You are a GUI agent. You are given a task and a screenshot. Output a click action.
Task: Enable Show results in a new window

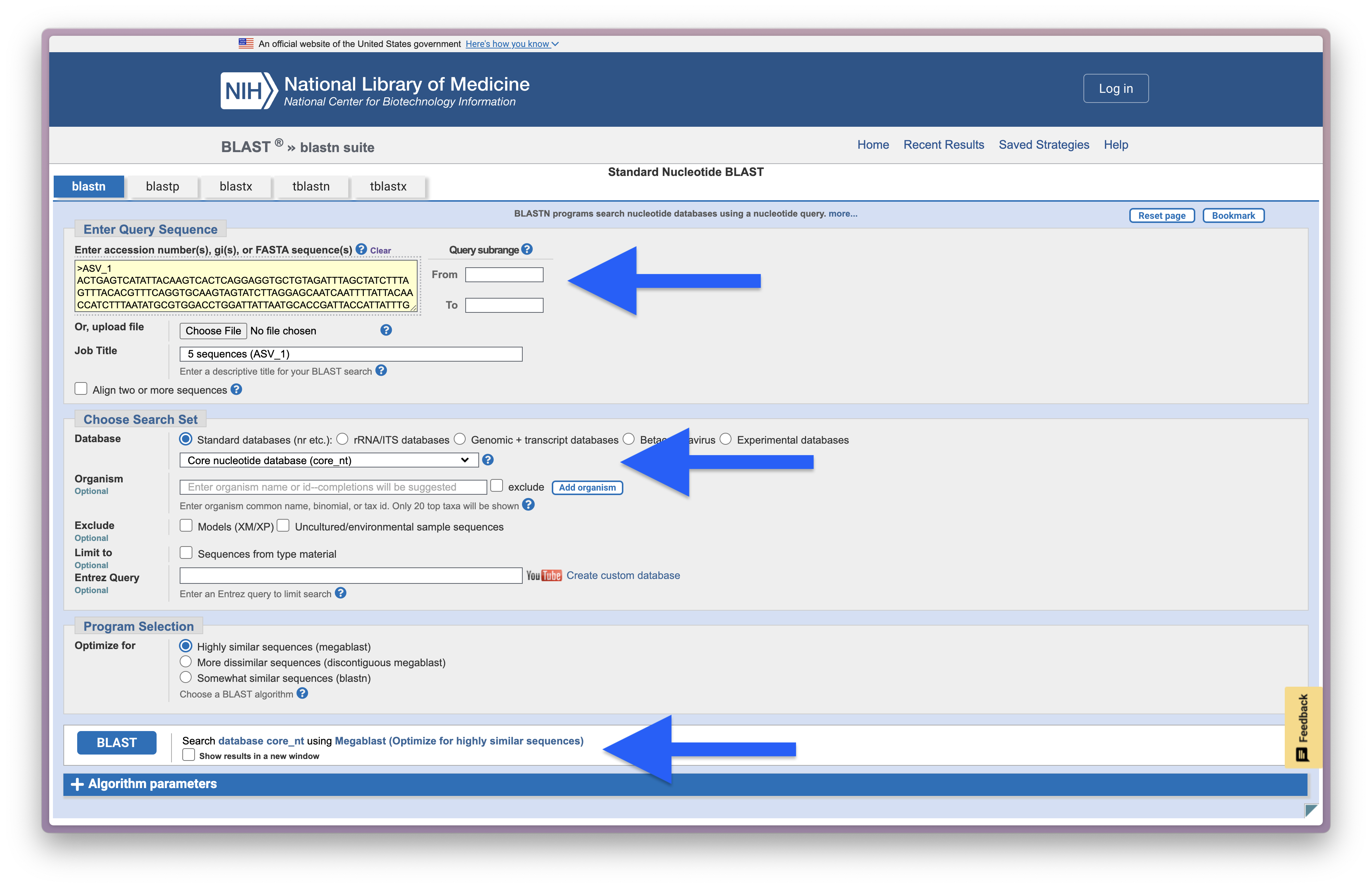[x=189, y=755]
